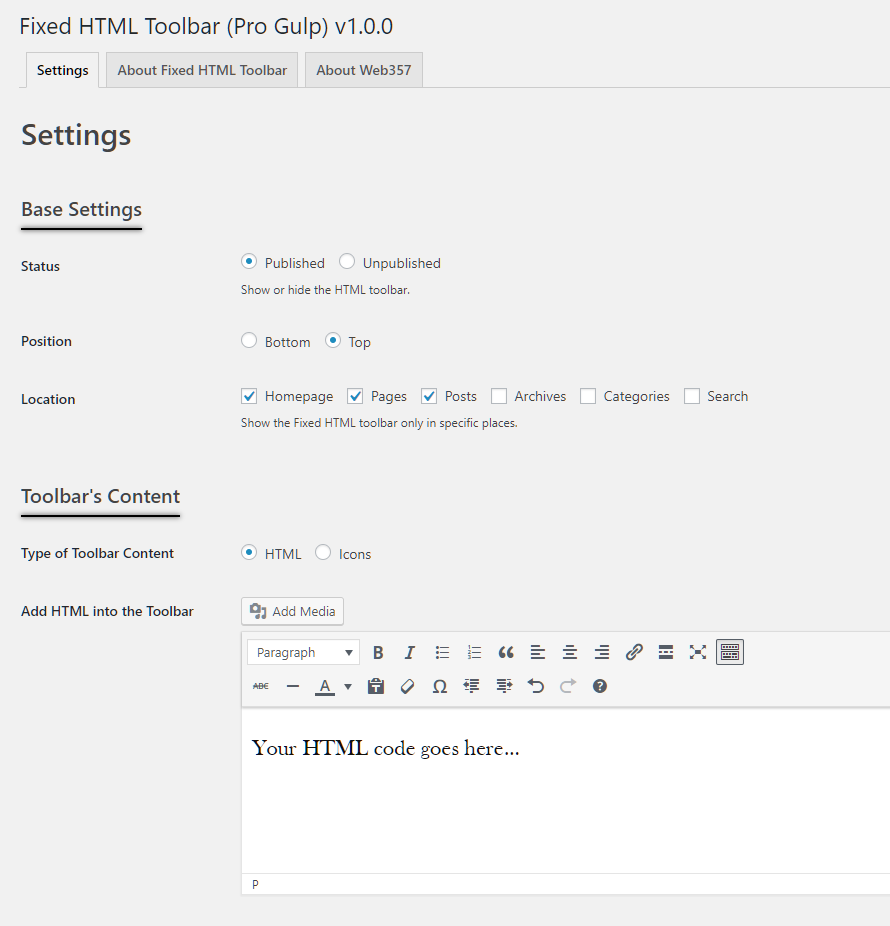Select the Unpublished status option
The height and width of the screenshot is (926, 890).
347,262
